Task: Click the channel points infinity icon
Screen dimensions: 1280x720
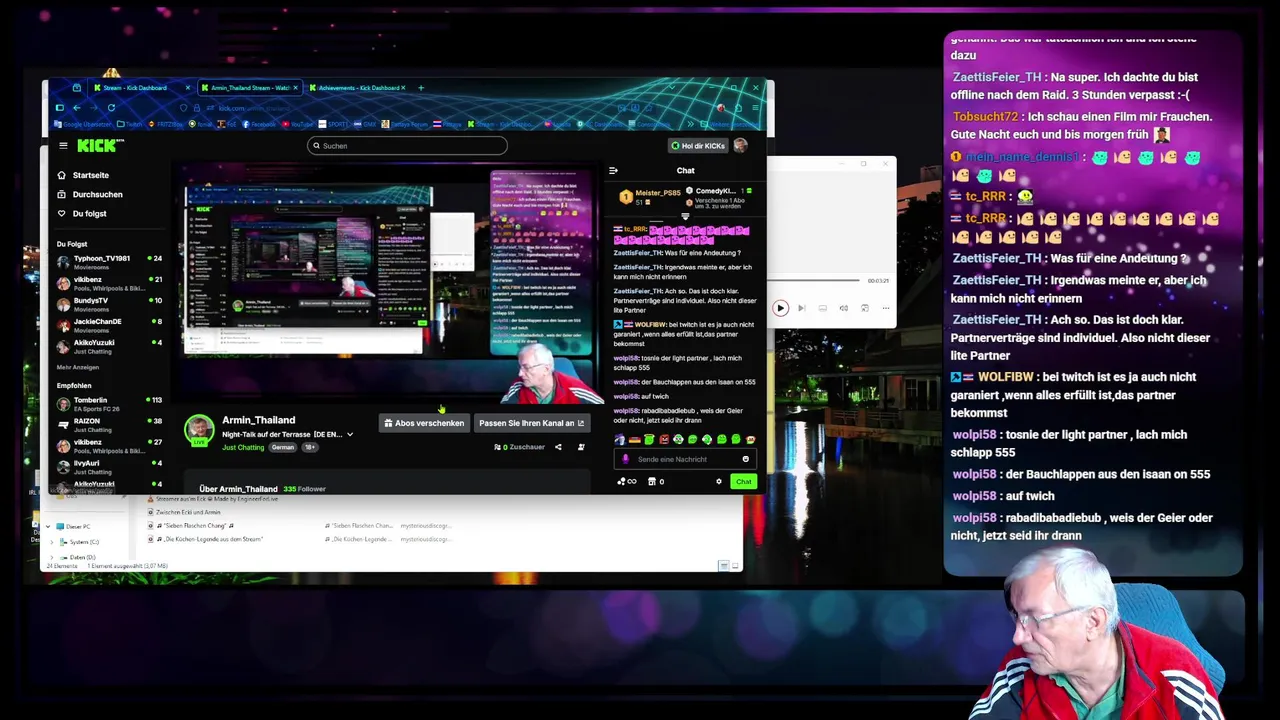Action: (627, 482)
